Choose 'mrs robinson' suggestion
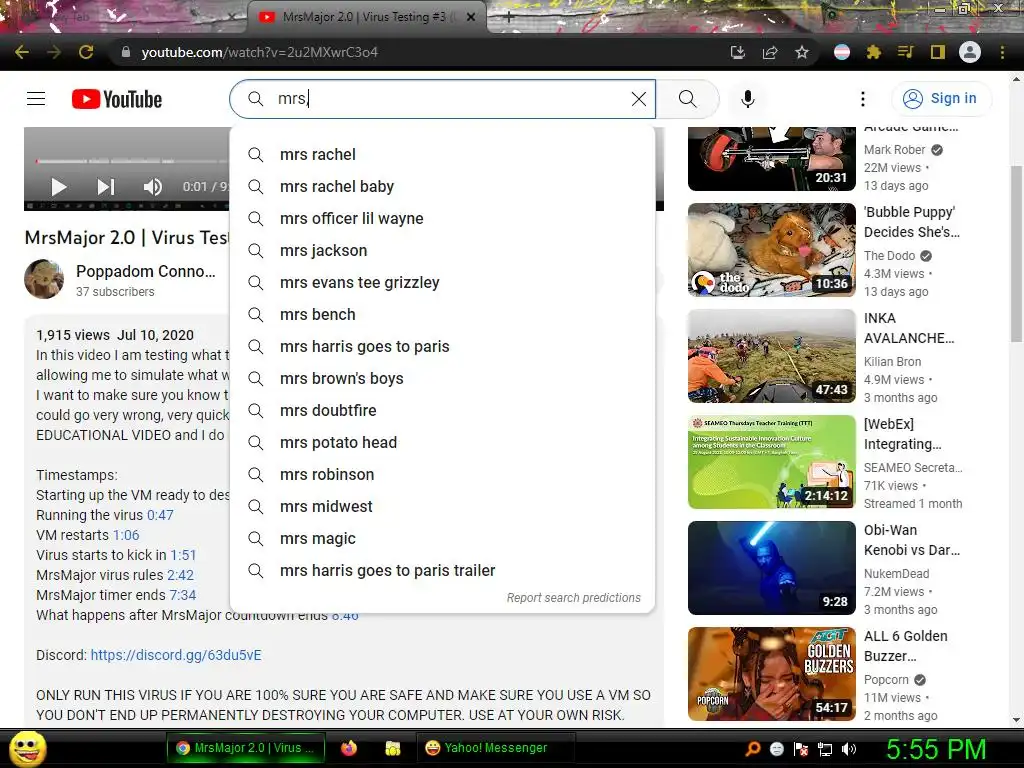Viewport: 1024px width, 768px height. [x=442, y=474]
